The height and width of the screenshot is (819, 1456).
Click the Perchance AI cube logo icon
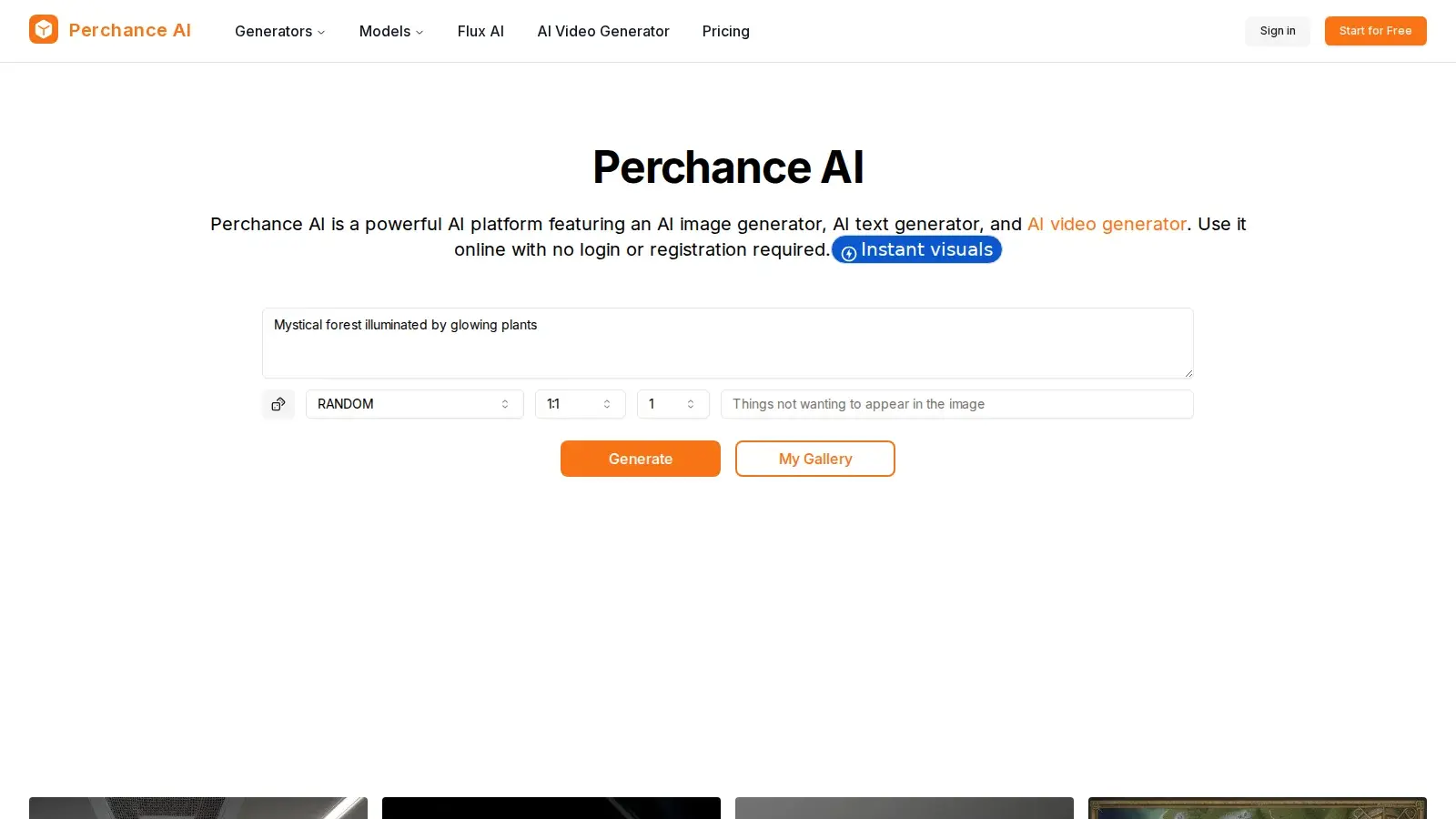click(x=43, y=29)
